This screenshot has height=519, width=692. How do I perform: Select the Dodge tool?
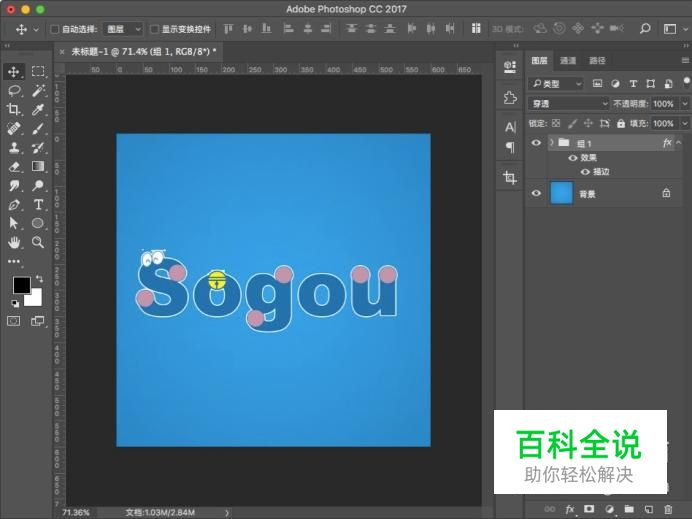38,185
